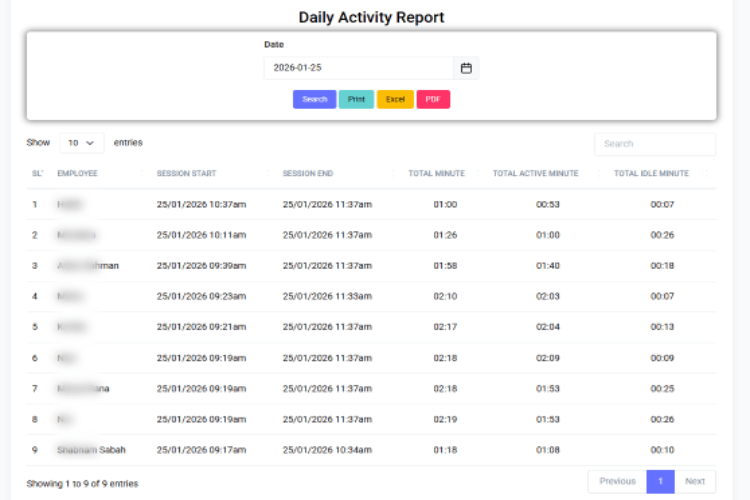Select the row with session start 09:17am
This screenshot has height=500, width=750.
pyautogui.click(x=201, y=450)
